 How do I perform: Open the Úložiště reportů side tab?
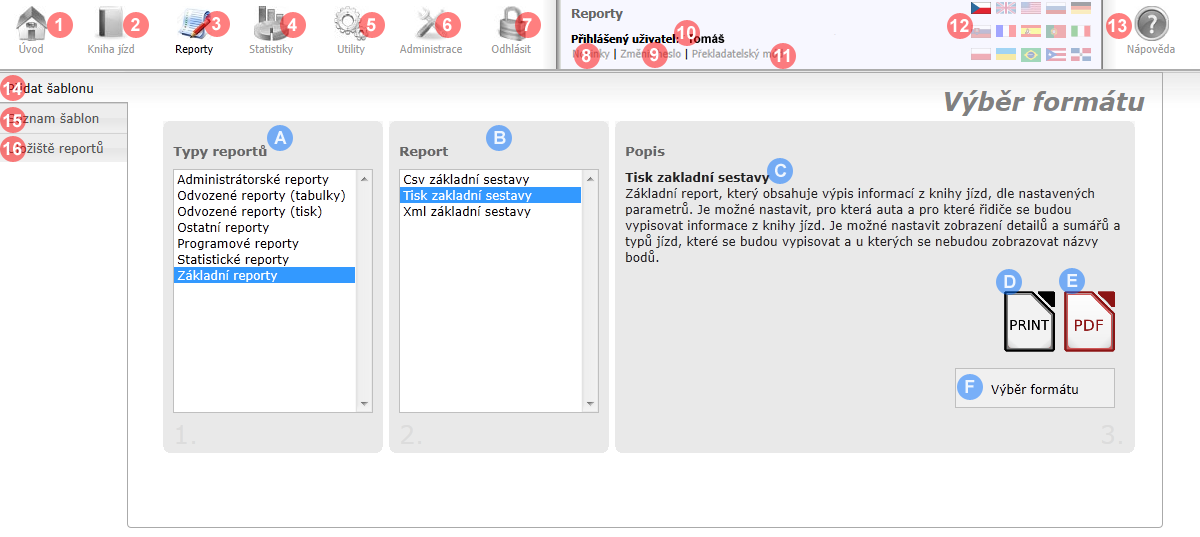(x=64, y=148)
